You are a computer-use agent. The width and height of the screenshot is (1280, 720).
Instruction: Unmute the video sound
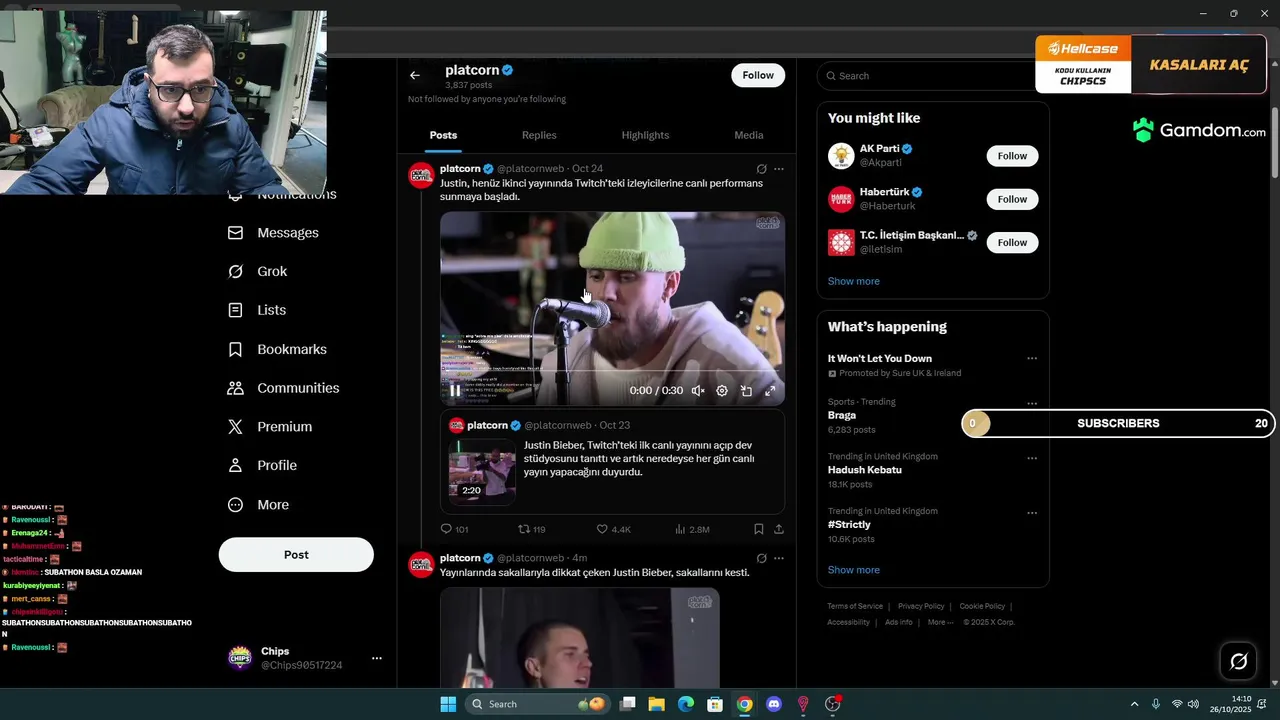[x=698, y=391]
